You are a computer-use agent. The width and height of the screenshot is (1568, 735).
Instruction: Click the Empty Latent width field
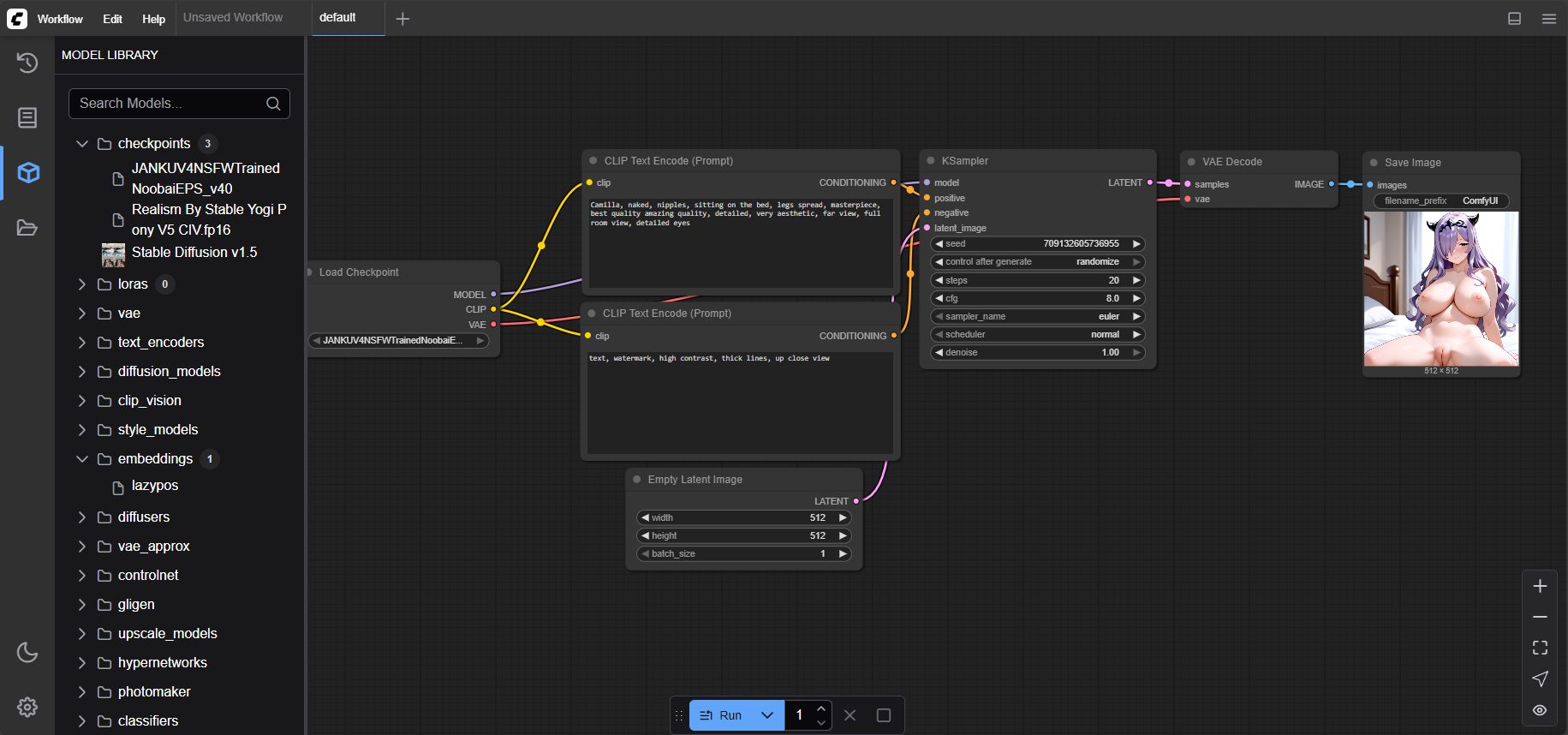(x=744, y=517)
